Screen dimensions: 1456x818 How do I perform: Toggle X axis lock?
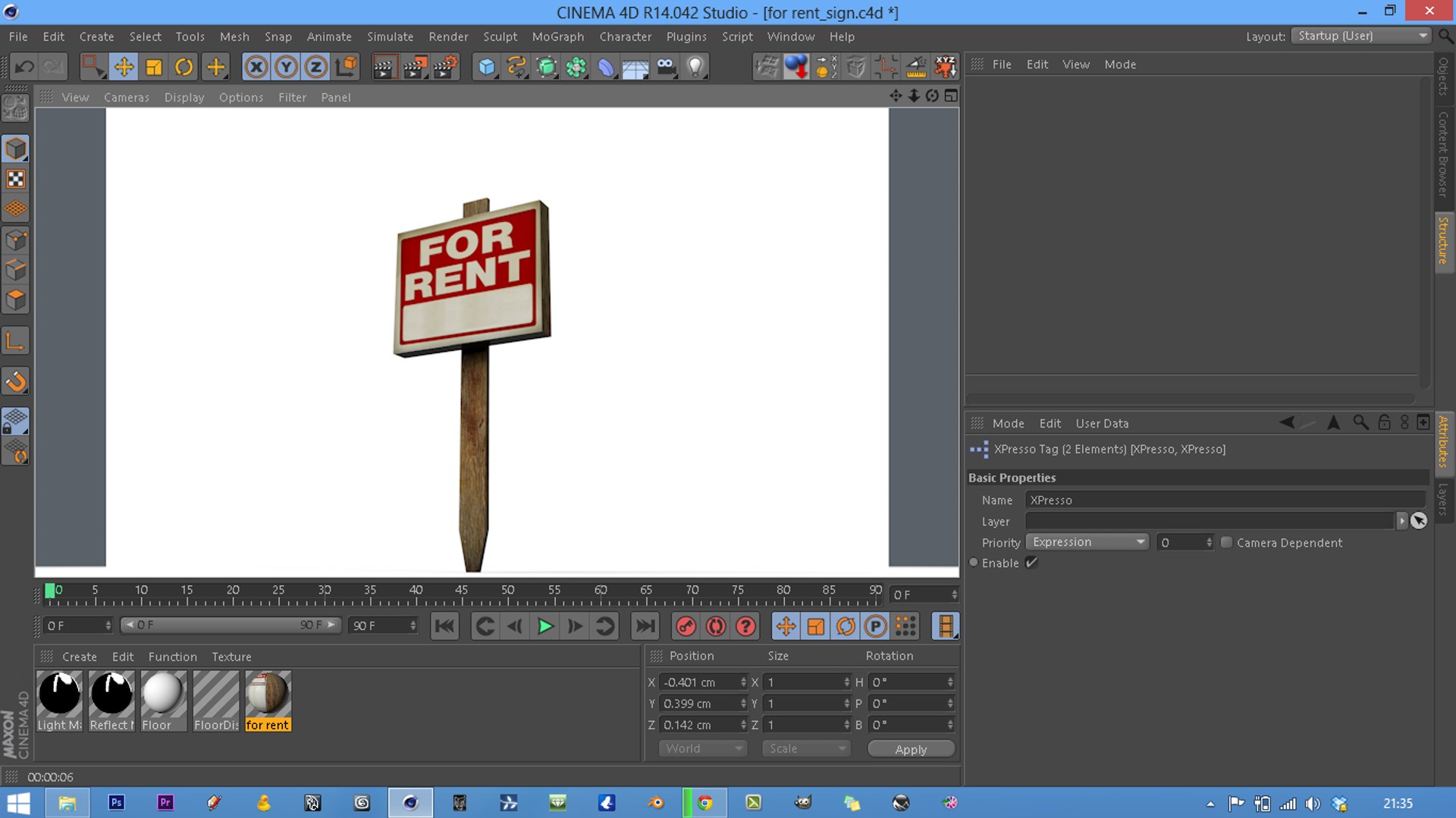[x=256, y=67]
